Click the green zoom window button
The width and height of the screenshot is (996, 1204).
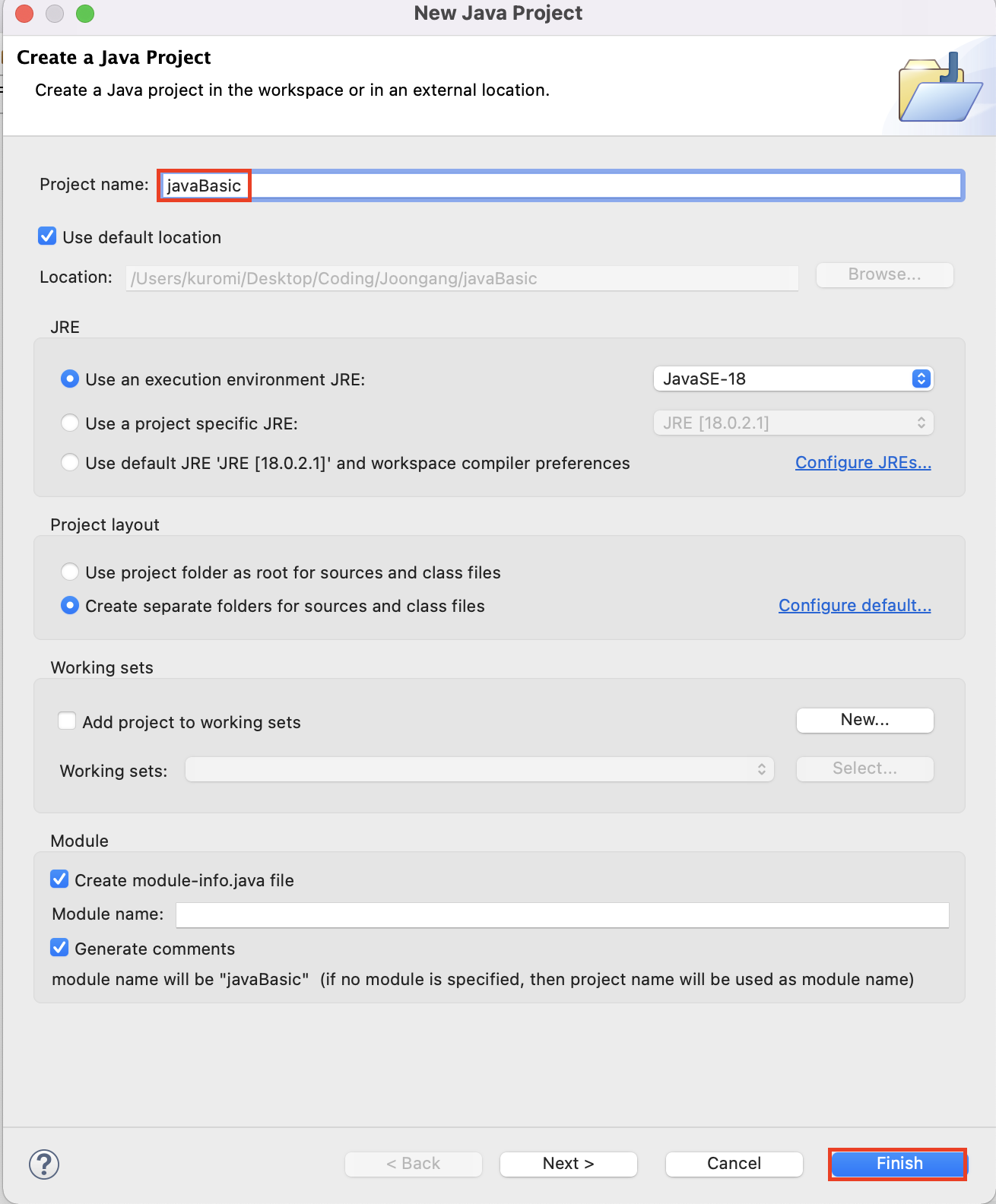(x=85, y=13)
